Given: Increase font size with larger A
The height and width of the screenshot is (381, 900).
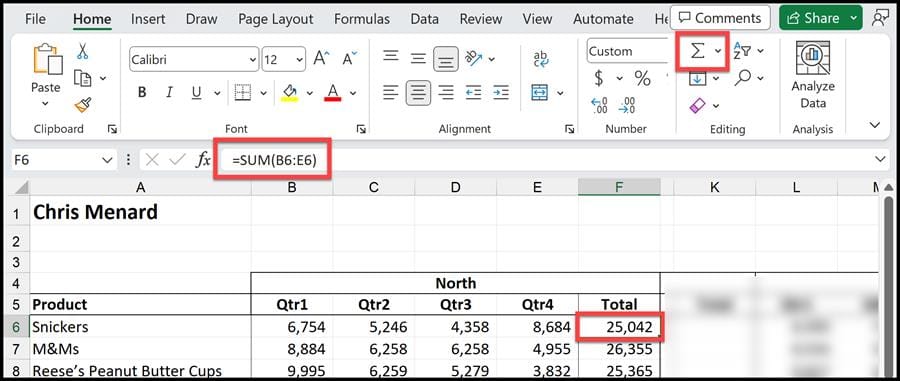Looking at the screenshot, I should (x=321, y=59).
